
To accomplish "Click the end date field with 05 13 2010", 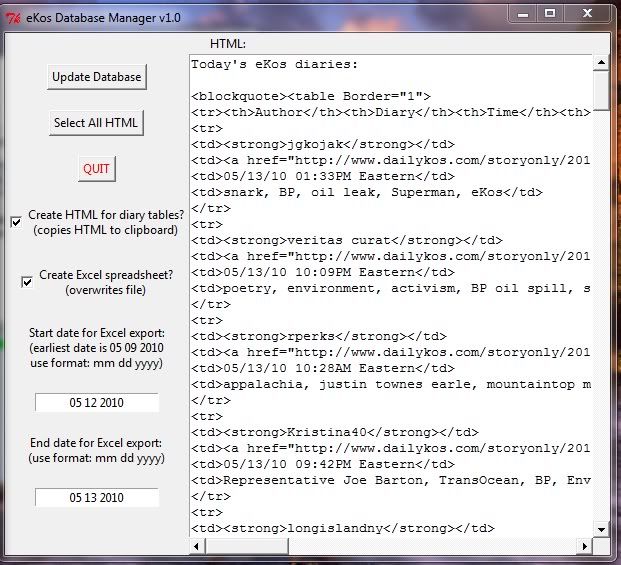I will click(x=97, y=497).
